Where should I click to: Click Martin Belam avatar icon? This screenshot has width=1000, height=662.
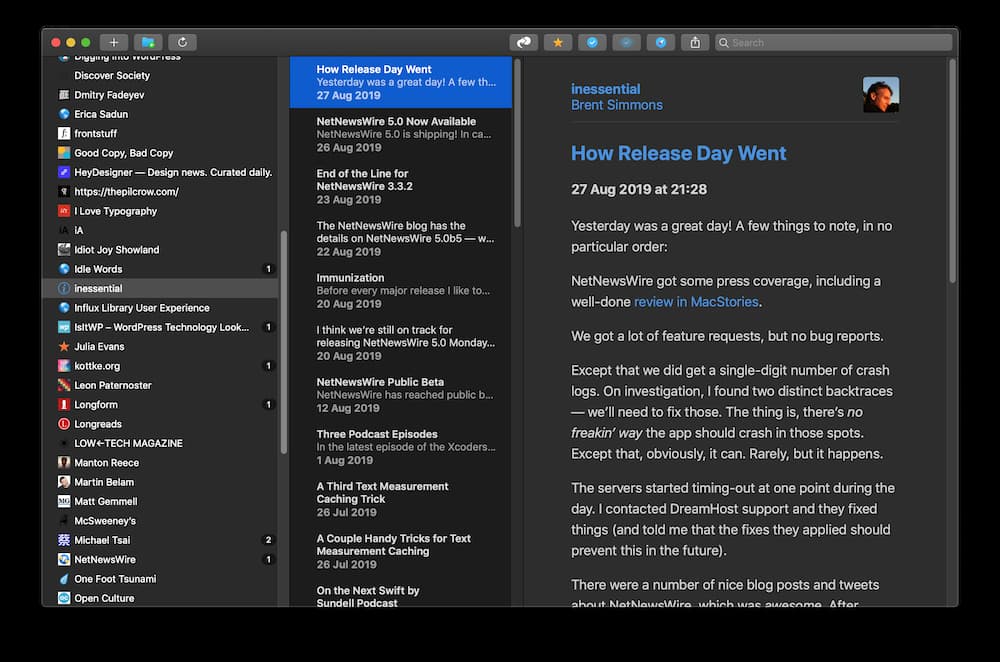coord(64,482)
